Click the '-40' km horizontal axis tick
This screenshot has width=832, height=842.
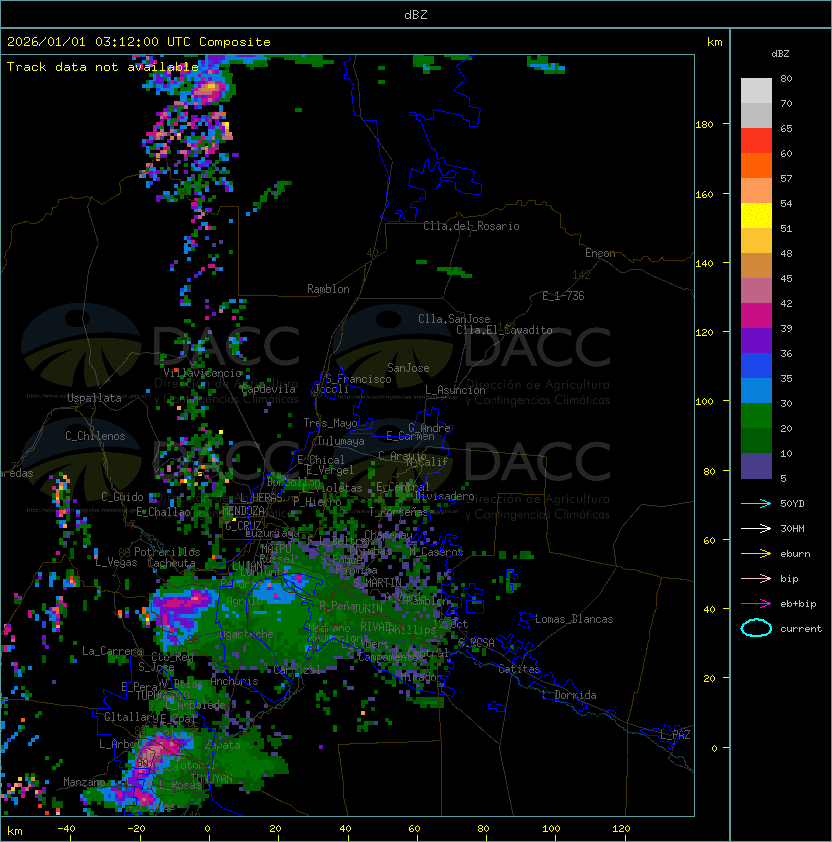pyautogui.click(x=67, y=829)
